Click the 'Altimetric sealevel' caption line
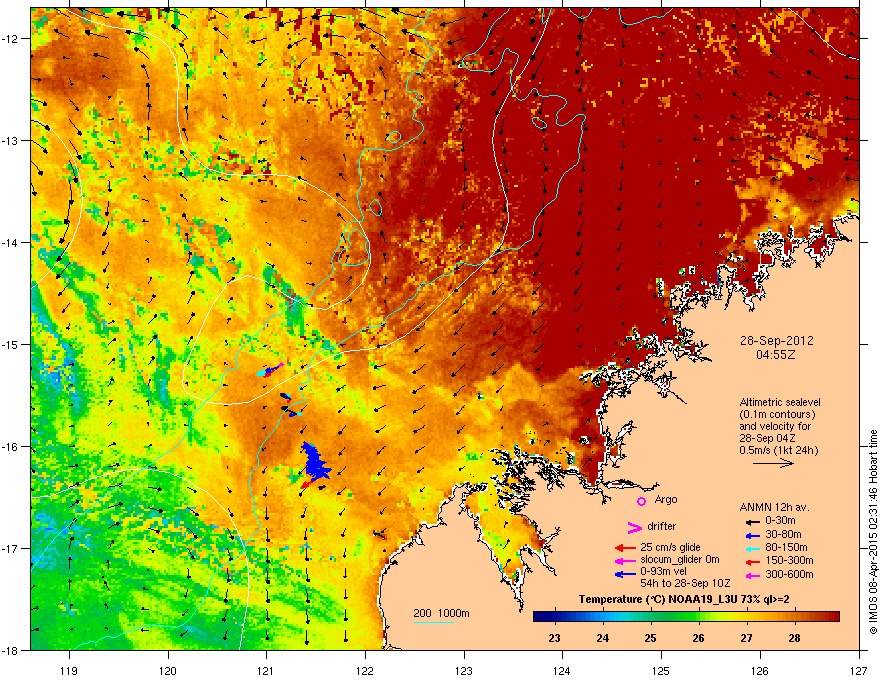 (x=780, y=402)
